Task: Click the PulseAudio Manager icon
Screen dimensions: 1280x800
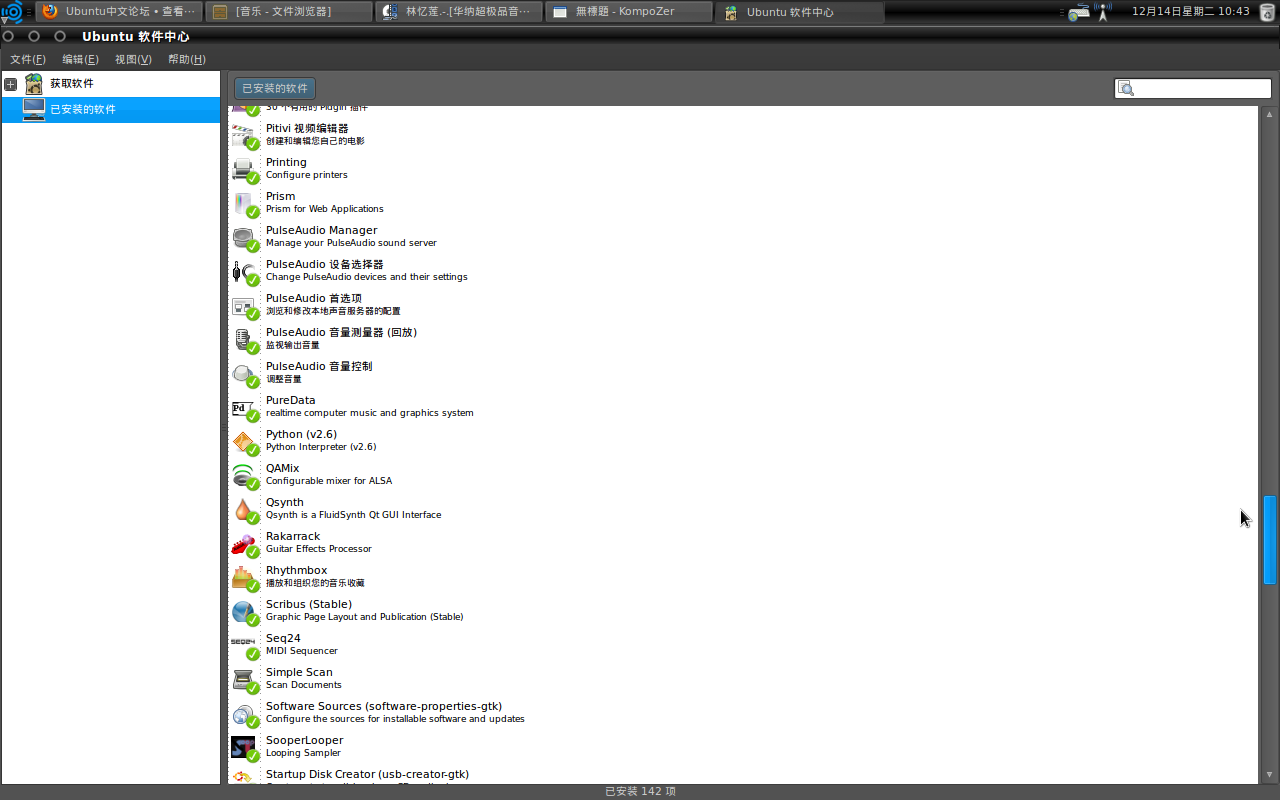Action: click(x=243, y=237)
